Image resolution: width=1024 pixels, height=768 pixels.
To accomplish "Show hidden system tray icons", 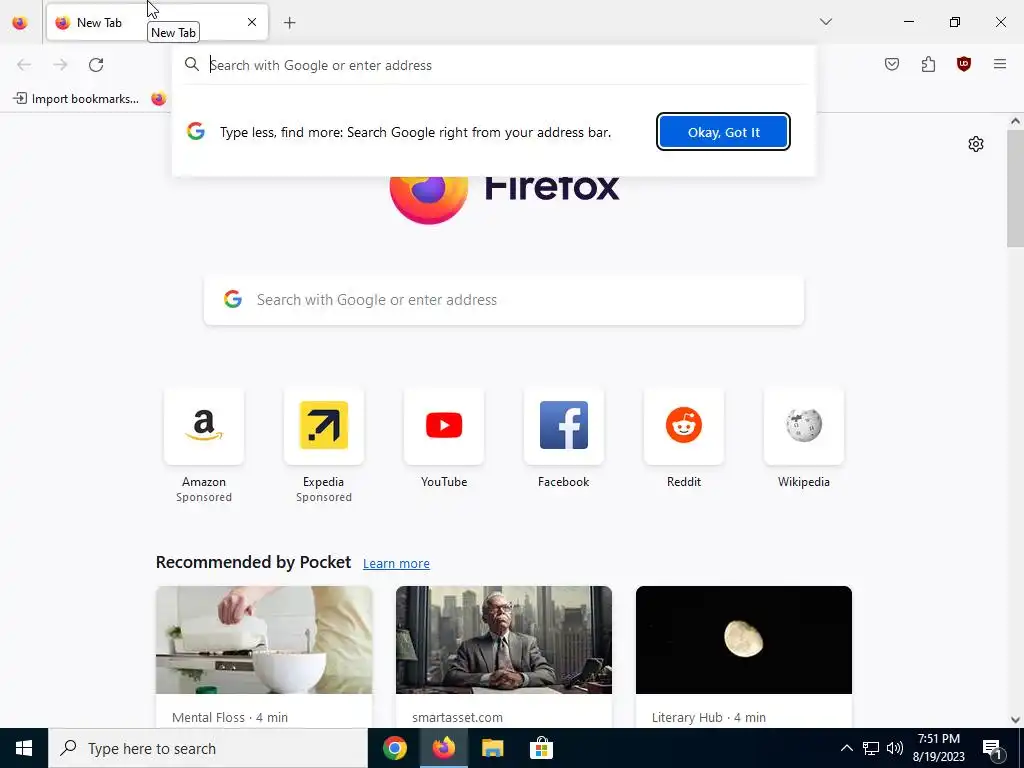I will (846, 748).
